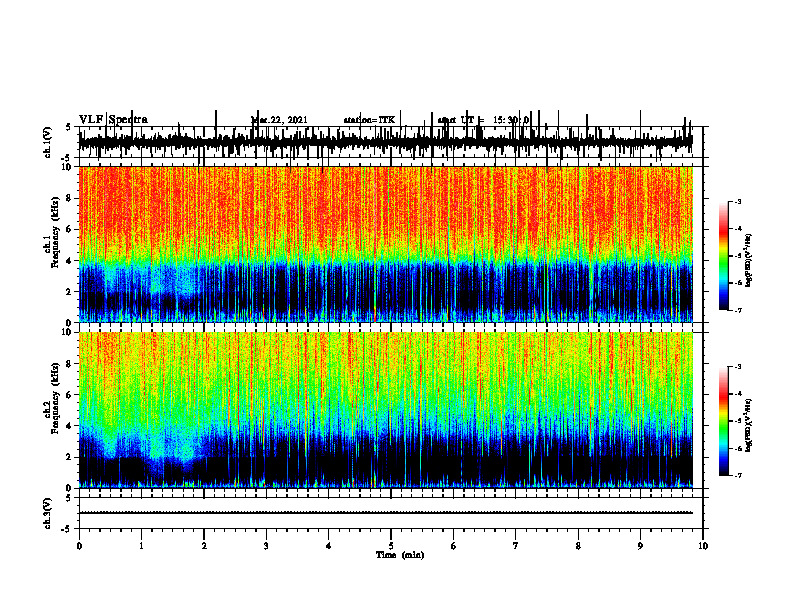Click time axis tick label "2"

pos(204,546)
